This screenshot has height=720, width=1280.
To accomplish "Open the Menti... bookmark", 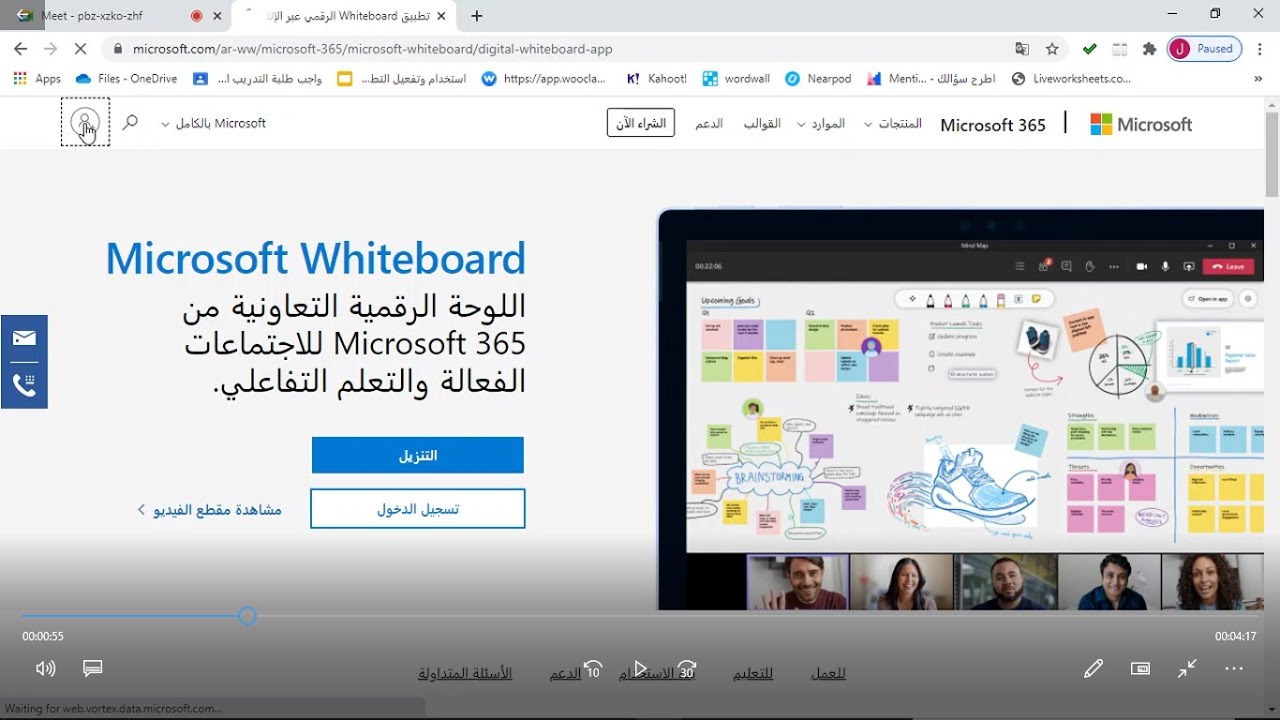I will pos(931,78).
